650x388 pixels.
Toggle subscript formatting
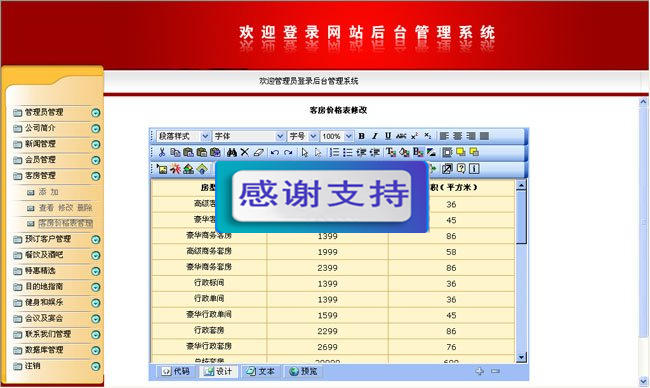click(428, 136)
